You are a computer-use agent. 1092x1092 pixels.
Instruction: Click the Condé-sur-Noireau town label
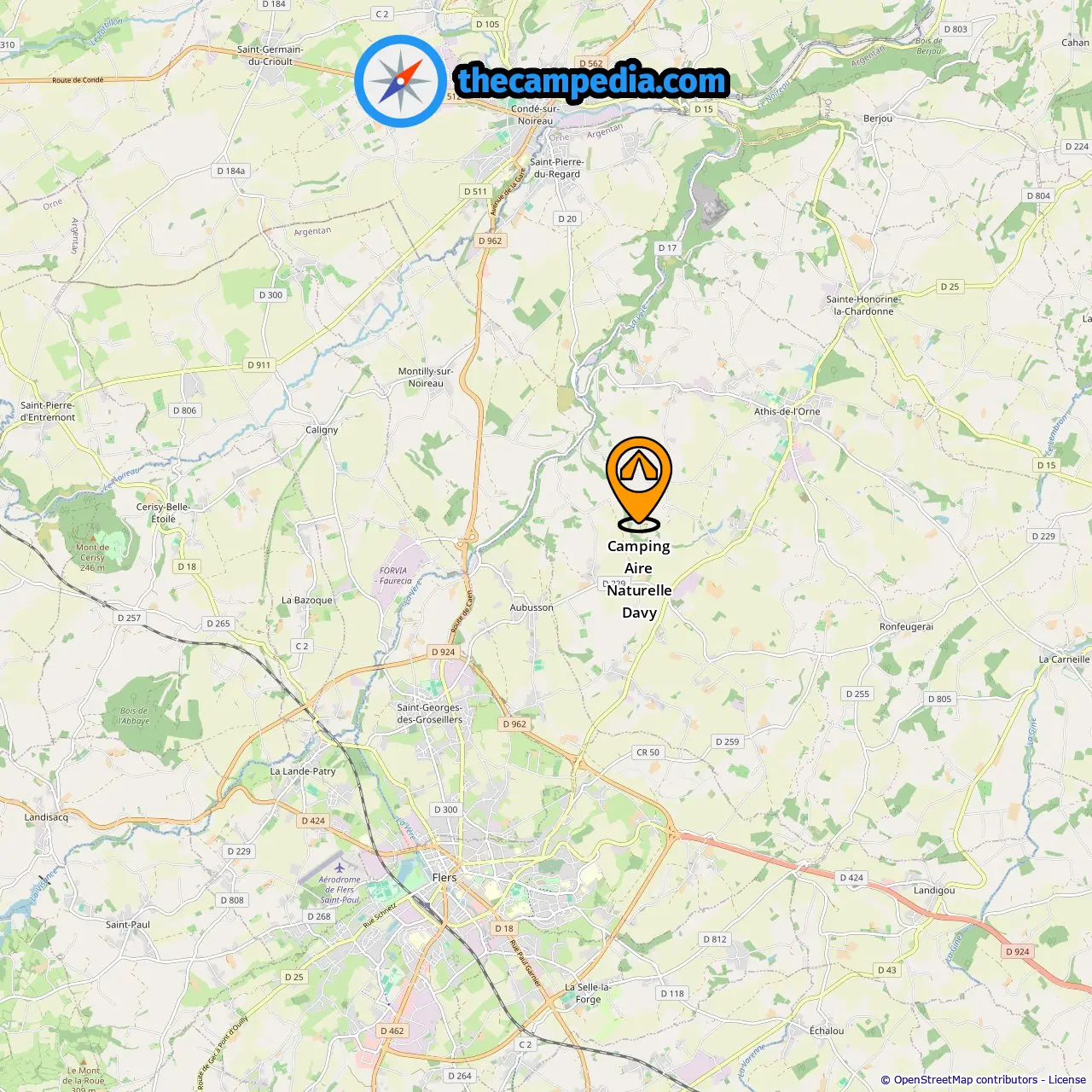click(x=535, y=114)
